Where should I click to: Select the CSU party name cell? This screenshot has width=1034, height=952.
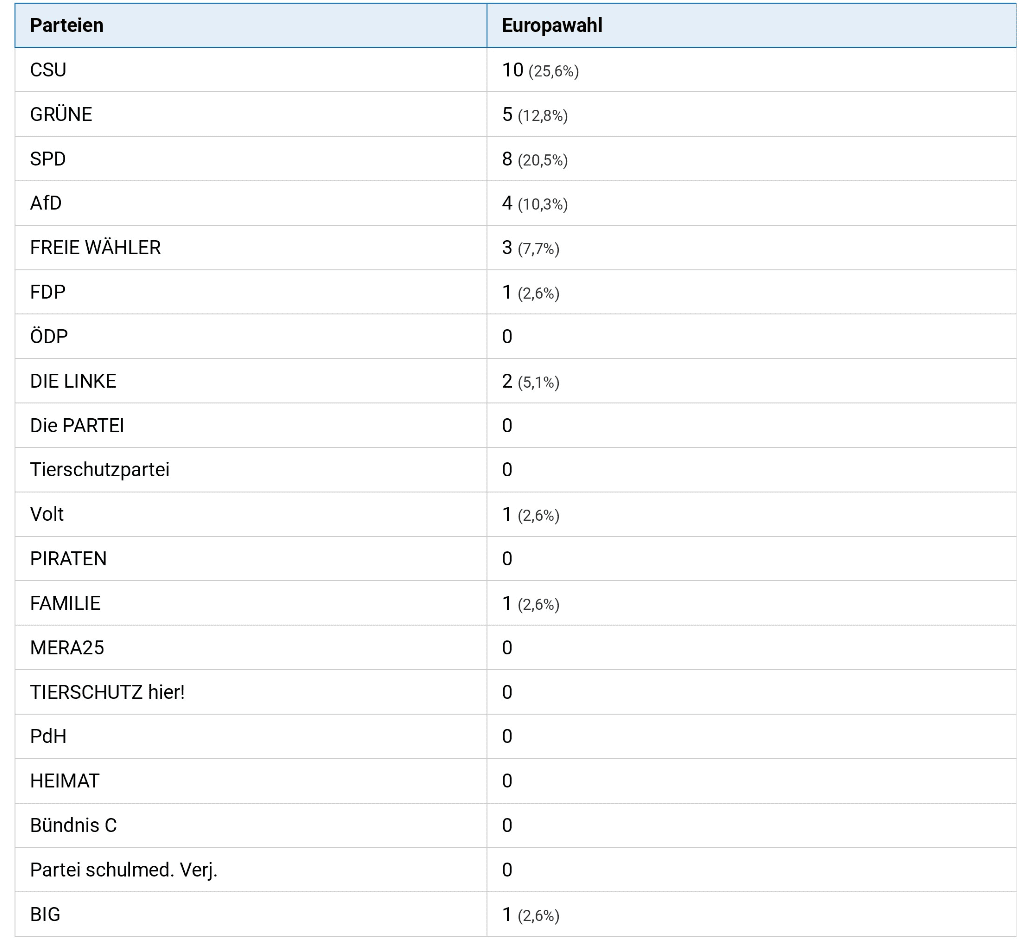(x=48, y=70)
